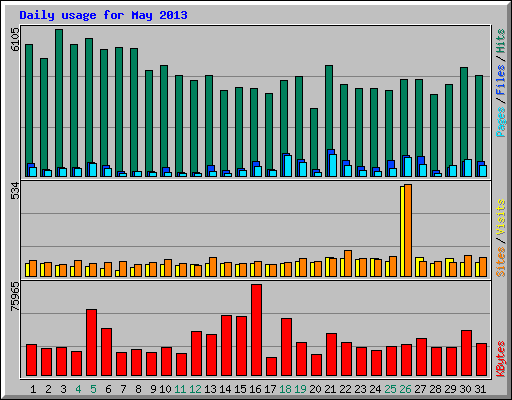
Task: Click the tallest red KBytes bar for day 16
Action: coord(256,330)
